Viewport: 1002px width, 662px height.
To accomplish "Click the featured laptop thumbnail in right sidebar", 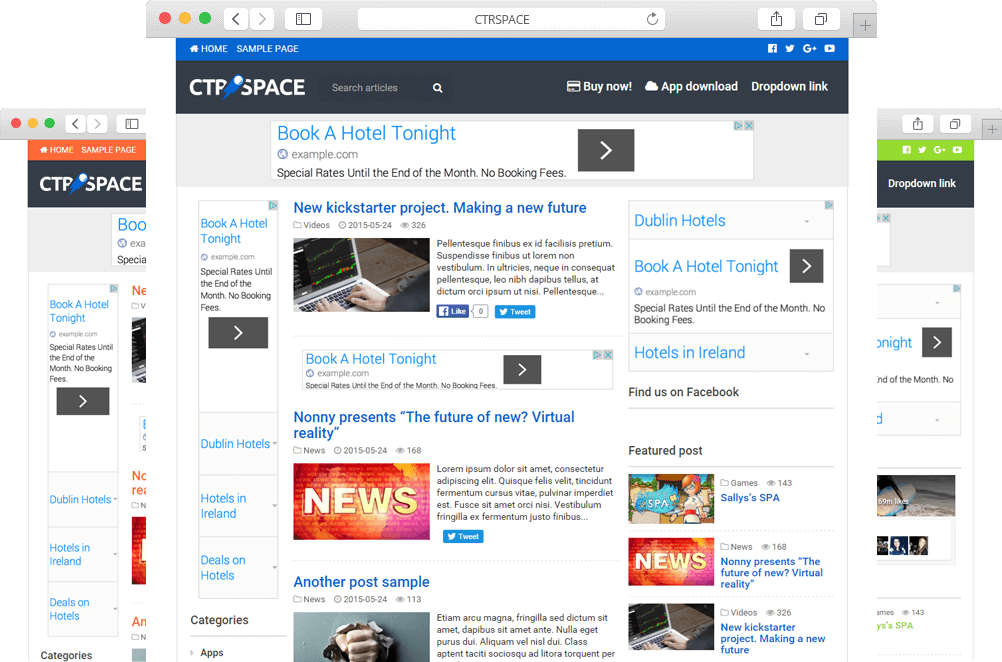I will click(671, 627).
